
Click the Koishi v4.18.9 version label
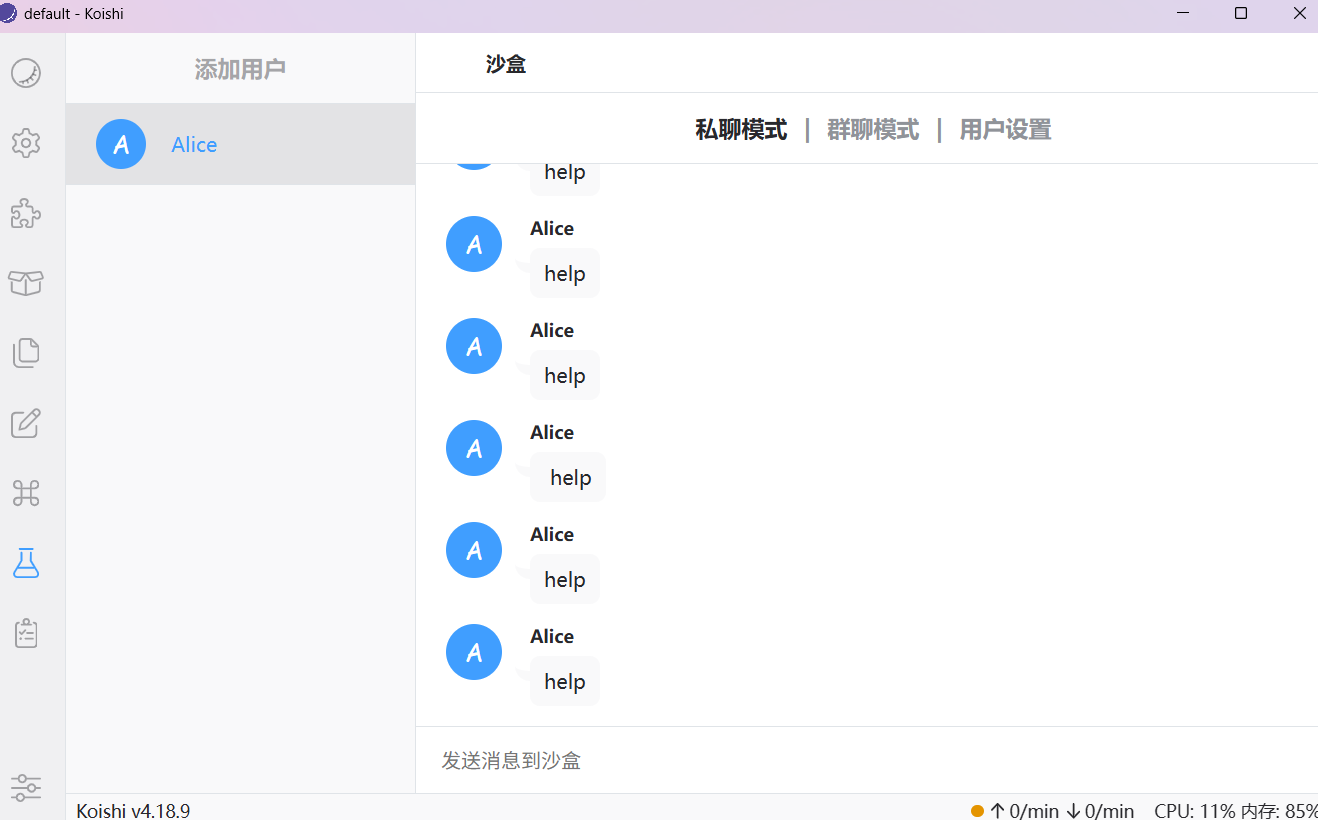click(x=133, y=810)
